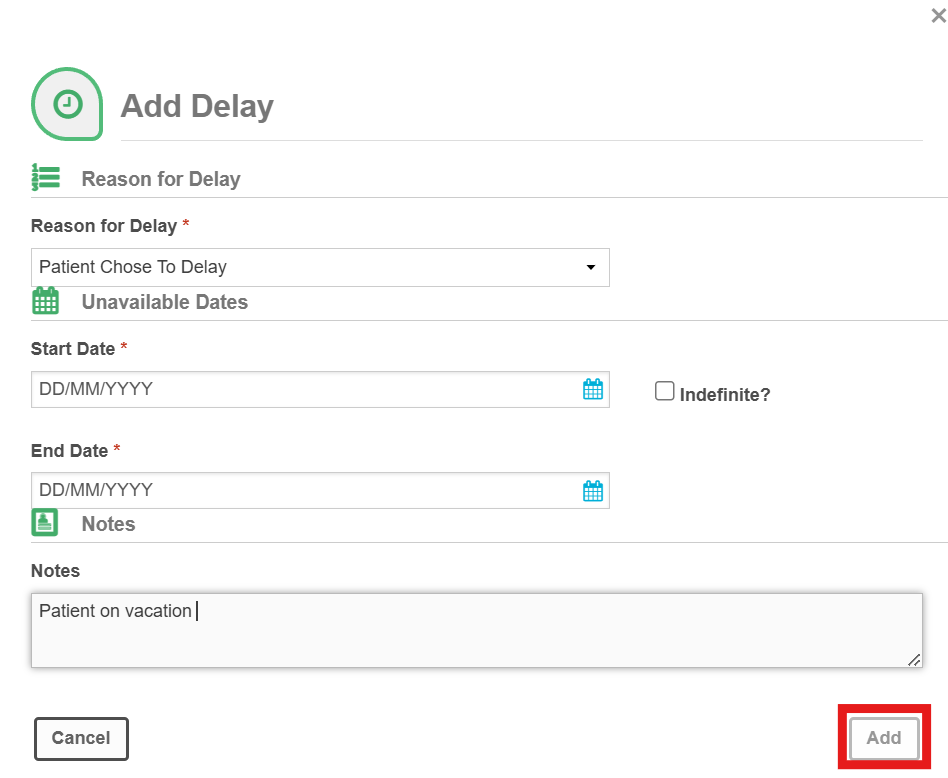Image resolution: width=948 pixels, height=778 pixels.
Task: Click the Start Date input field
Action: [320, 389]
